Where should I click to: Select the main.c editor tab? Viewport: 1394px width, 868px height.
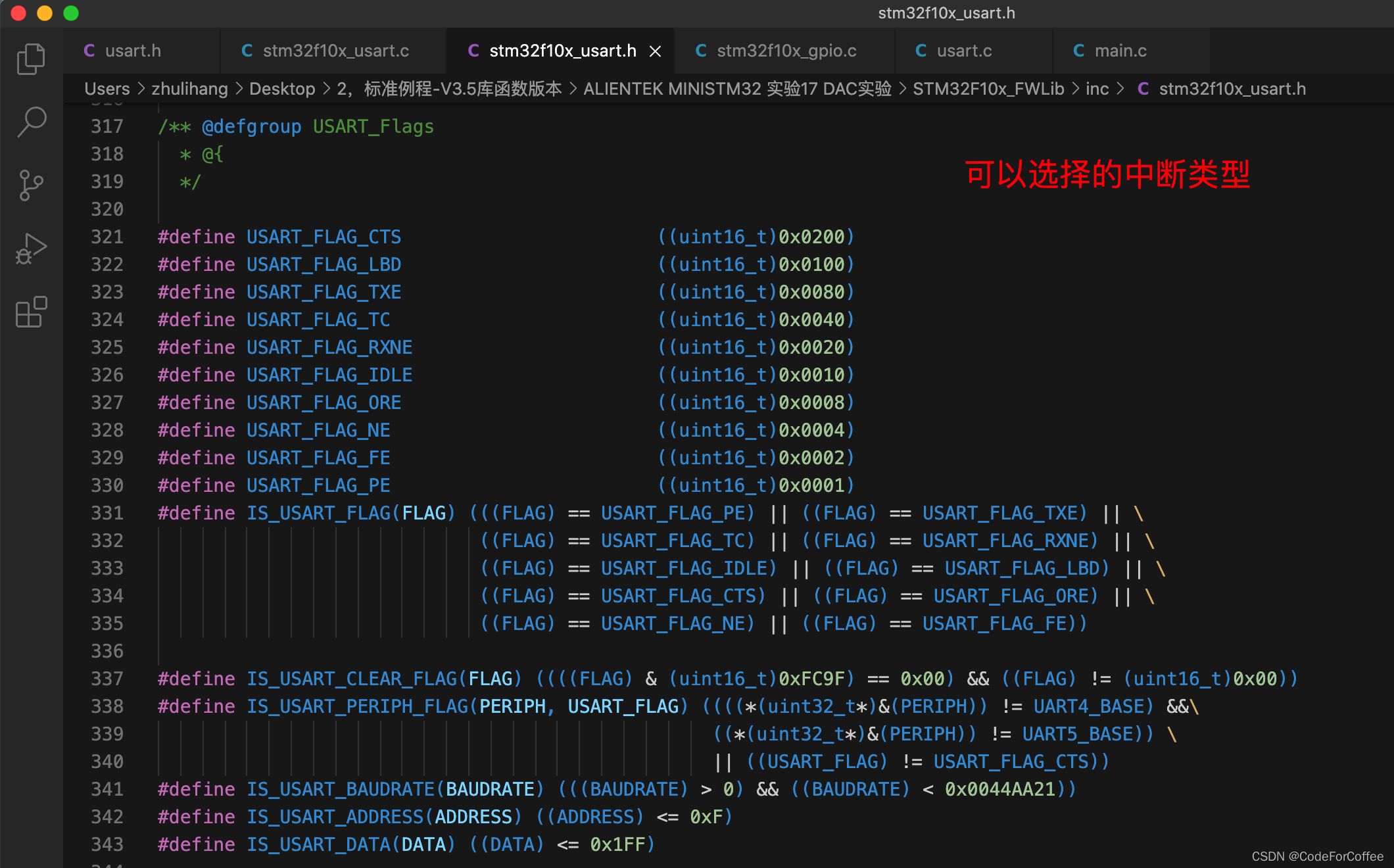[1120, 51]
